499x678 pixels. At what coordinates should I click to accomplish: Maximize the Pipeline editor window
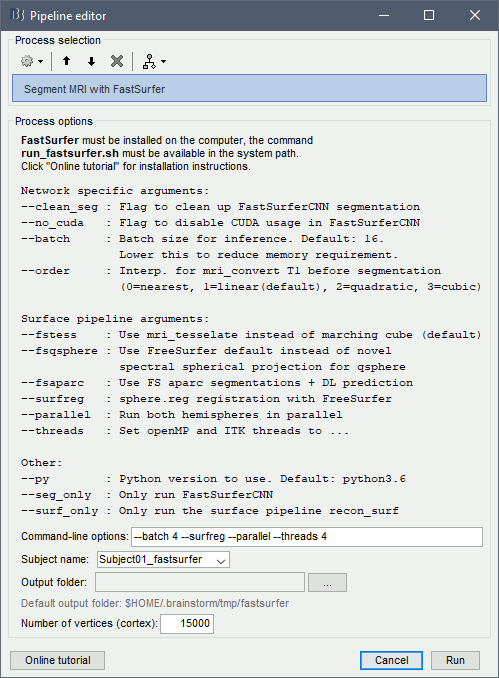tap(429, 15)
